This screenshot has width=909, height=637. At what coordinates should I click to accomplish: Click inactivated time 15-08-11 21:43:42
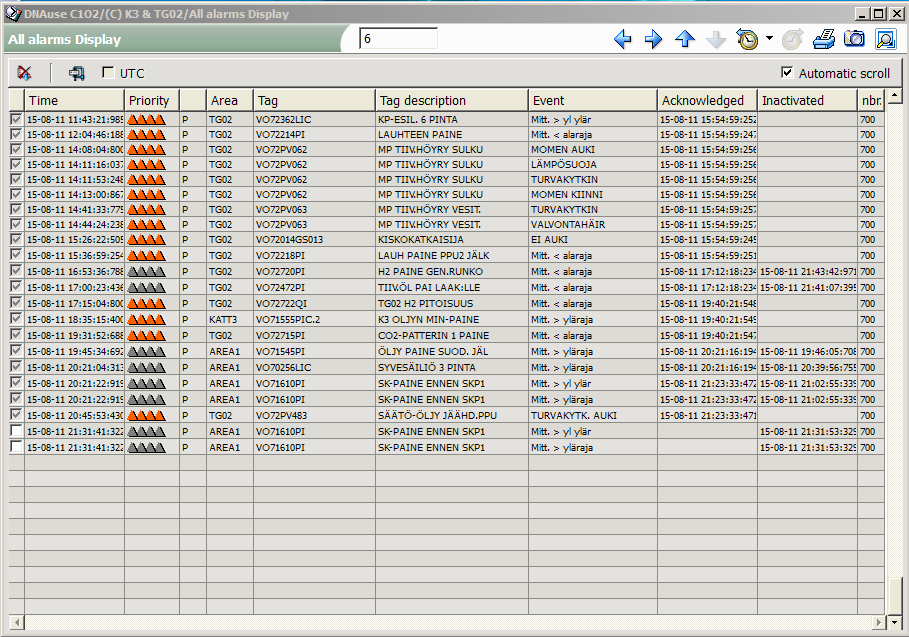coord(808,271)
